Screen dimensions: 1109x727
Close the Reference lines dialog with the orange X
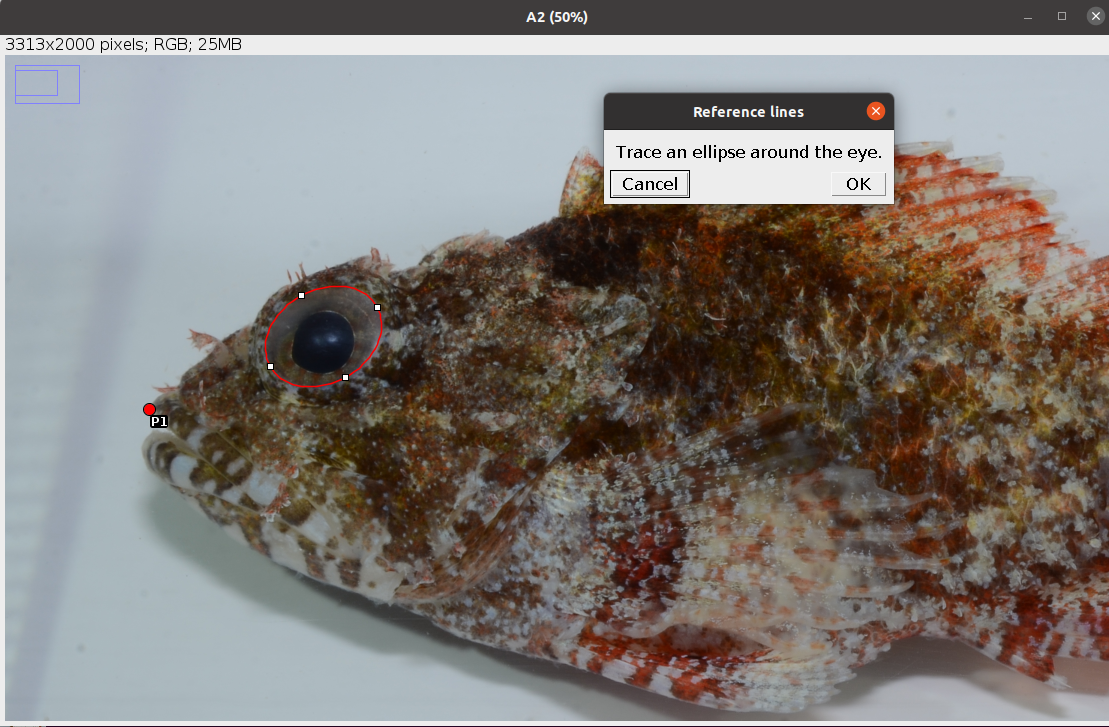coord(876,111)
